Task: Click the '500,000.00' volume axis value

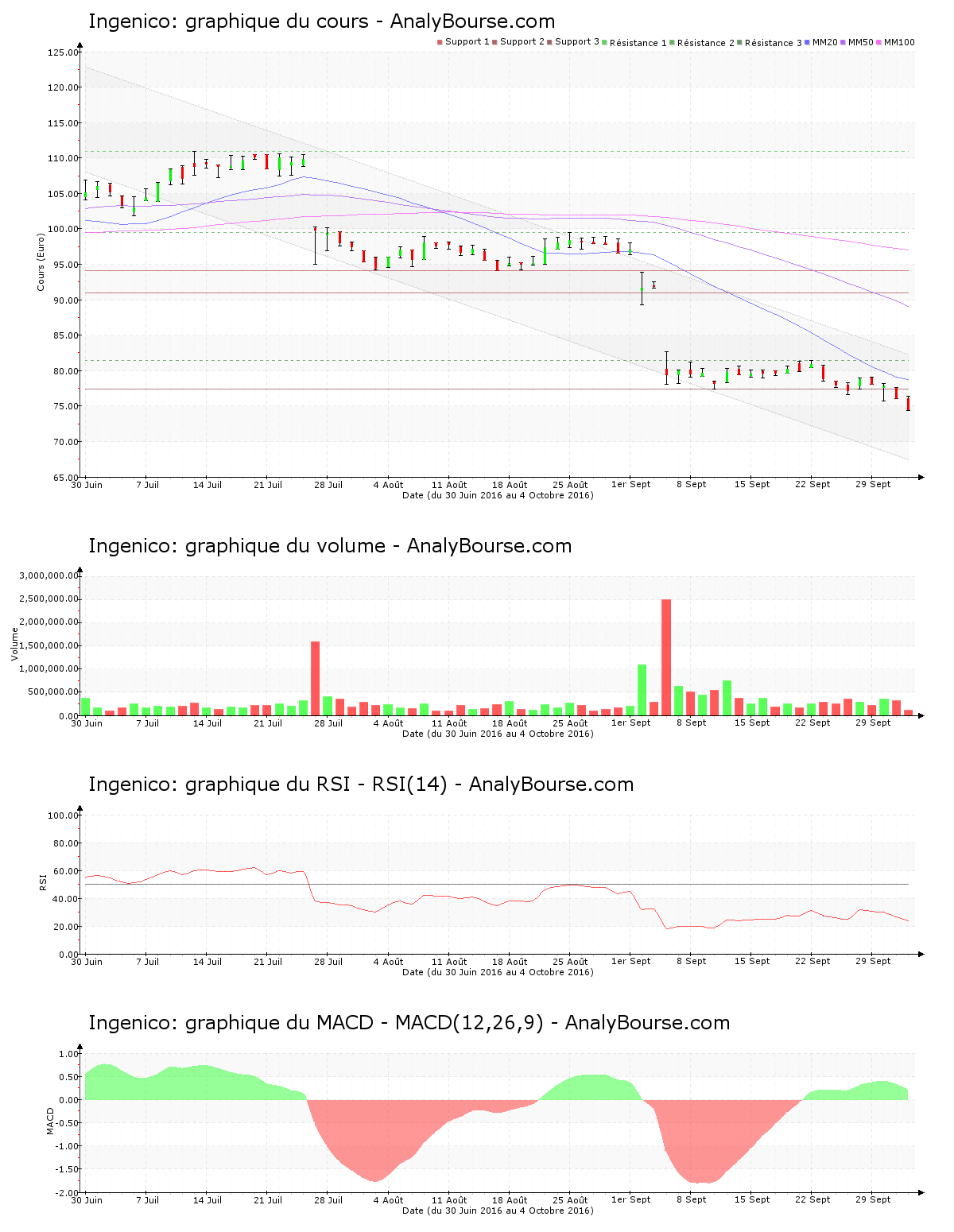Action: (54, 692)
